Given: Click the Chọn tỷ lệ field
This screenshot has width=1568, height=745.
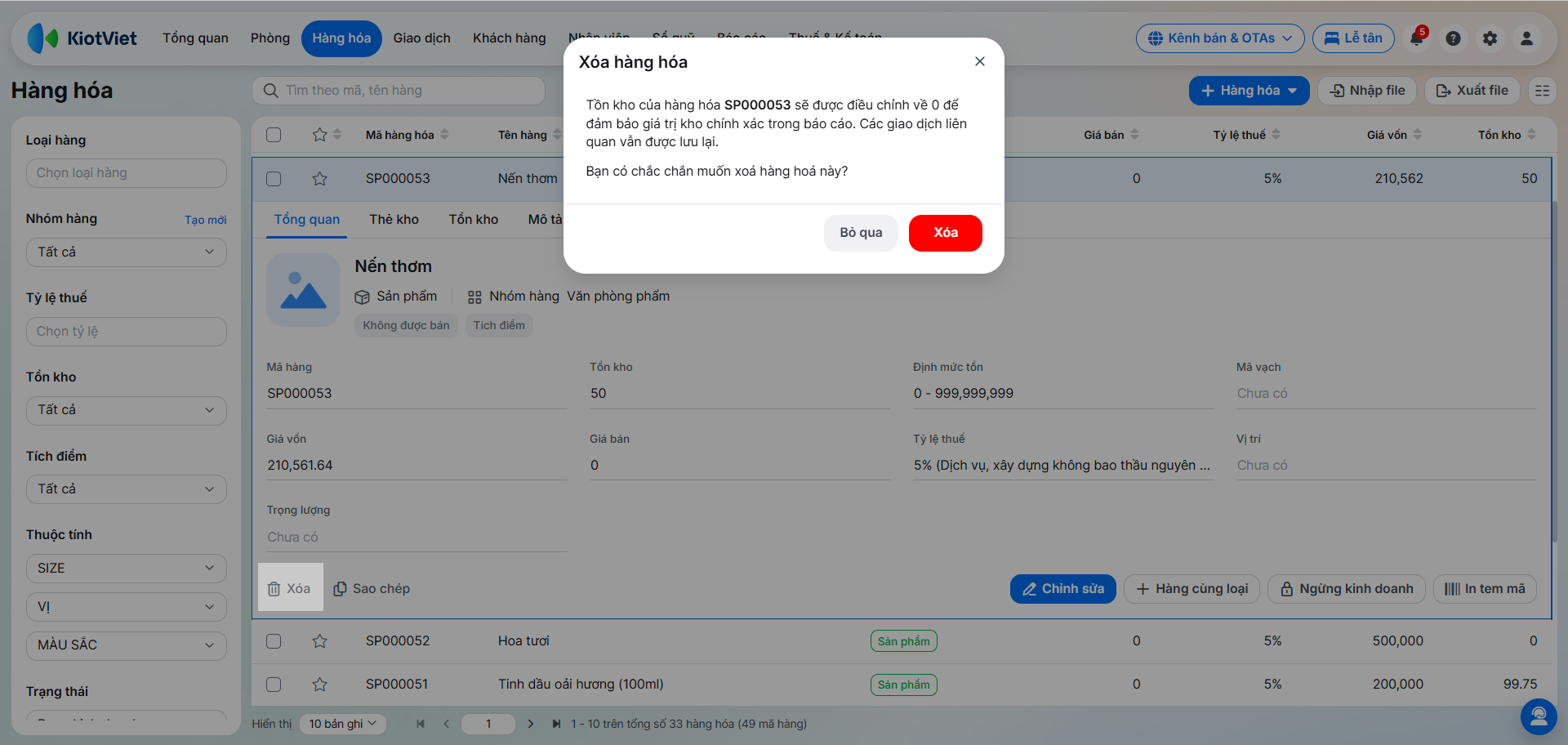Looking at the screenshot, I should [x=127, y=332].
